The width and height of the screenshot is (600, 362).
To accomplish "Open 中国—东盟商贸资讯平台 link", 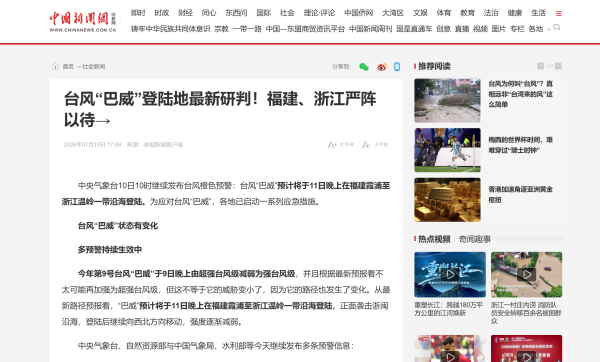I will (305, 29).
